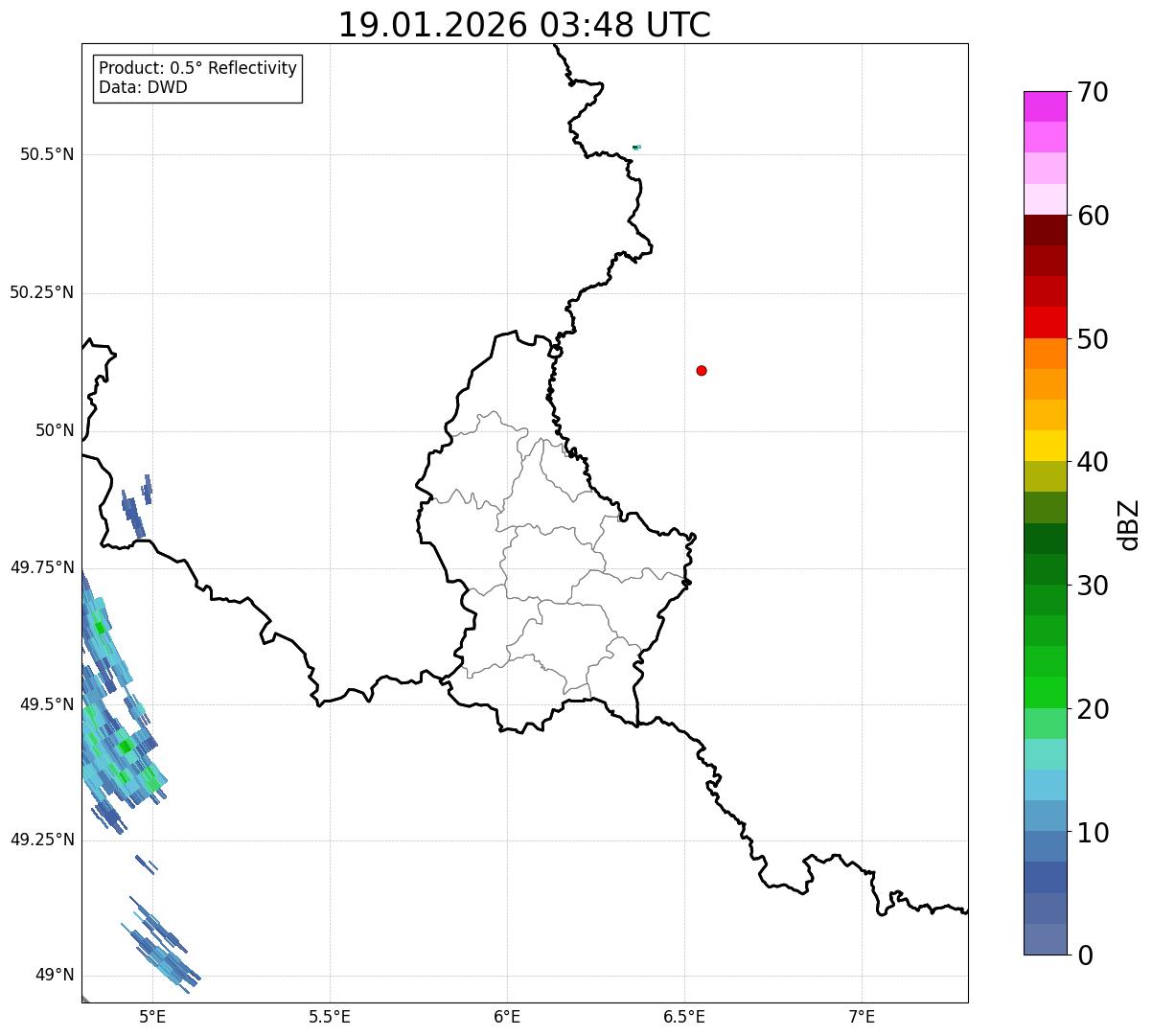Click the 7°E longitude label
Image resolution: width=1152 pixels, height=1036 pixels.
pos(862,1017)
